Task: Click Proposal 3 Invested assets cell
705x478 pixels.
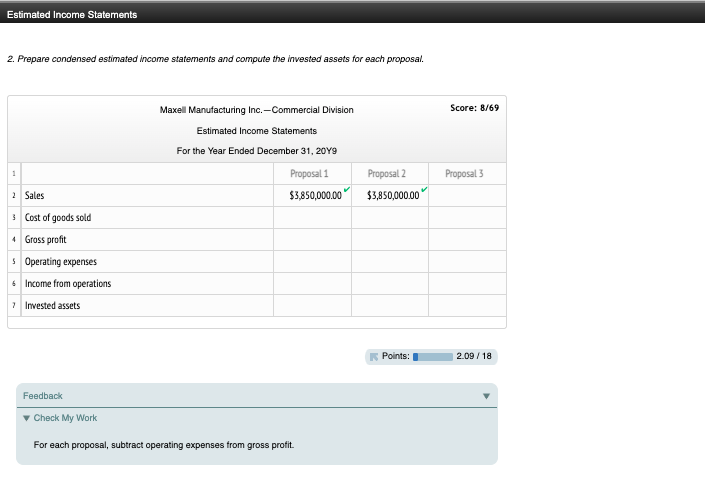Action: click(467, 306)
